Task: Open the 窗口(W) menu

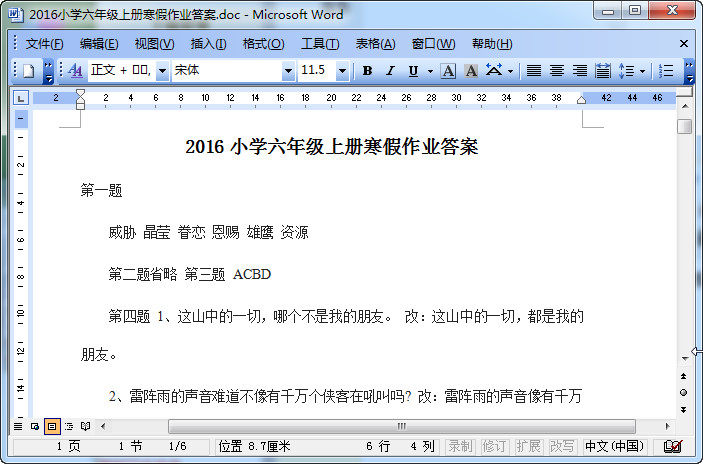Action: click(x=434, y=44)
